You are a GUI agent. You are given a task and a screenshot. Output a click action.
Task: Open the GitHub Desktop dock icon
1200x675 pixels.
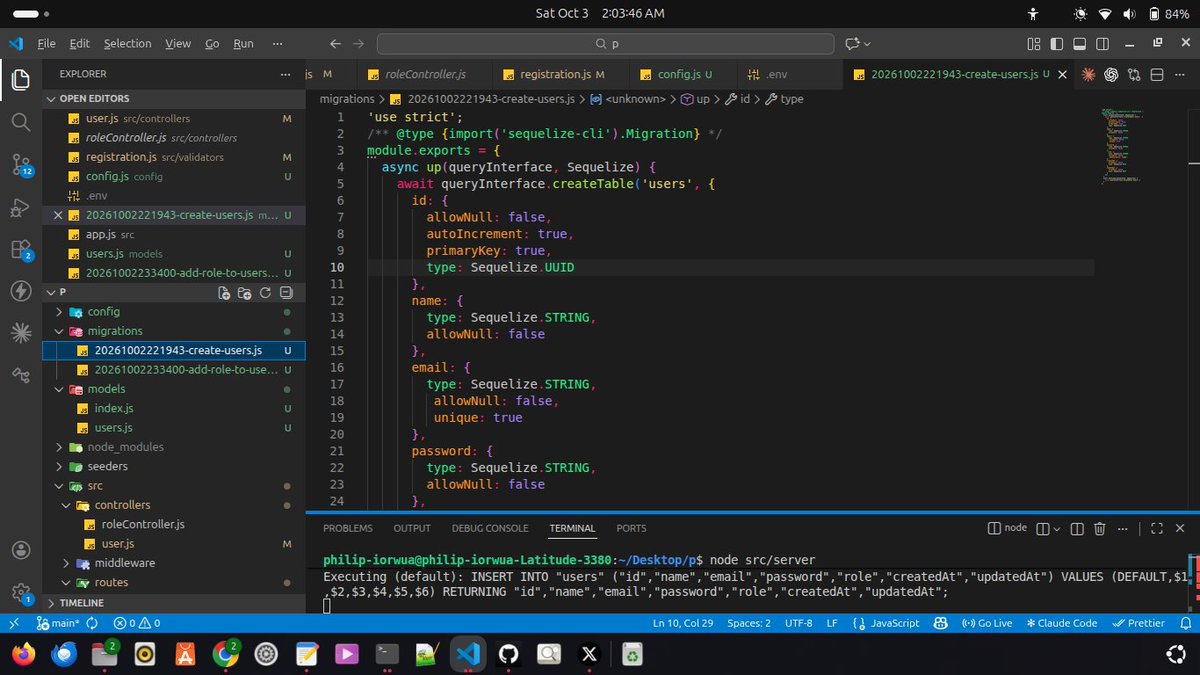click(507, 654)
